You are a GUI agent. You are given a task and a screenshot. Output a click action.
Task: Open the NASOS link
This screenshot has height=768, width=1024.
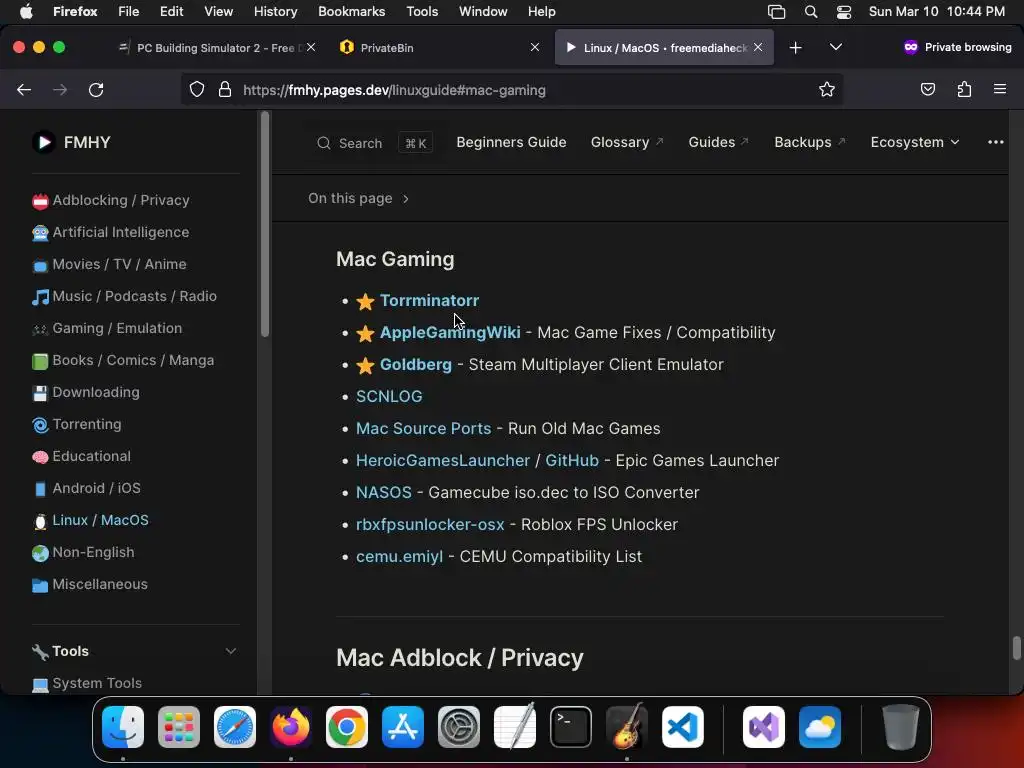383,492
